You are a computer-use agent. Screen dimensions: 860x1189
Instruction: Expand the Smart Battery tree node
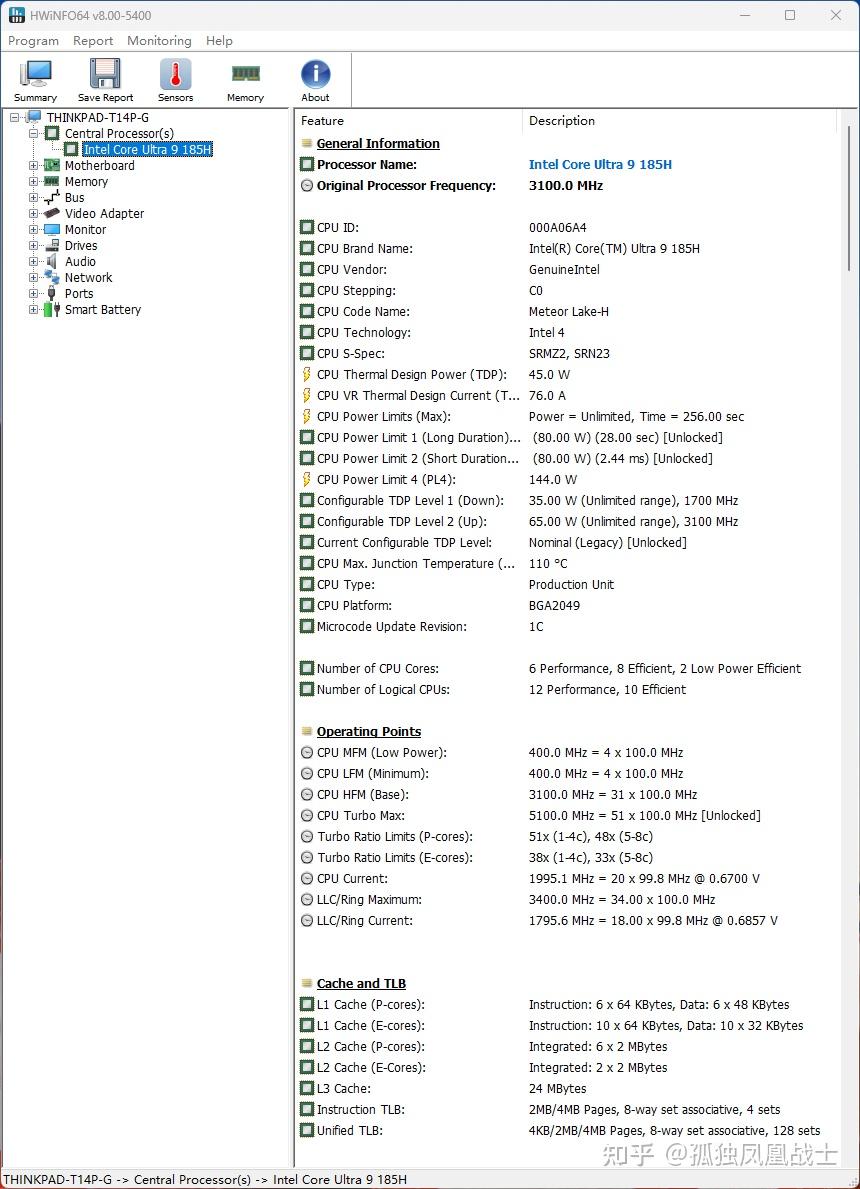coord(33,309)
